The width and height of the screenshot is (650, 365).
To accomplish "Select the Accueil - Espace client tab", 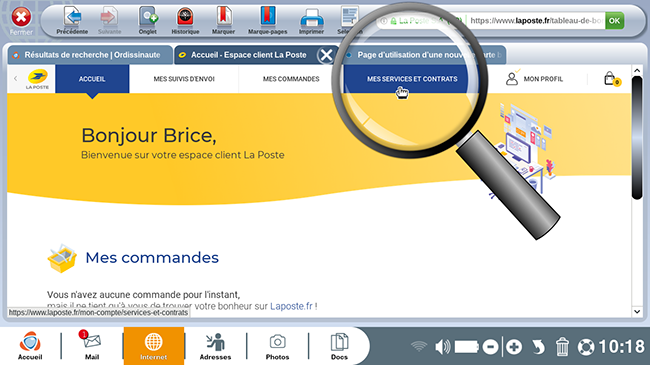I will 248,55.
